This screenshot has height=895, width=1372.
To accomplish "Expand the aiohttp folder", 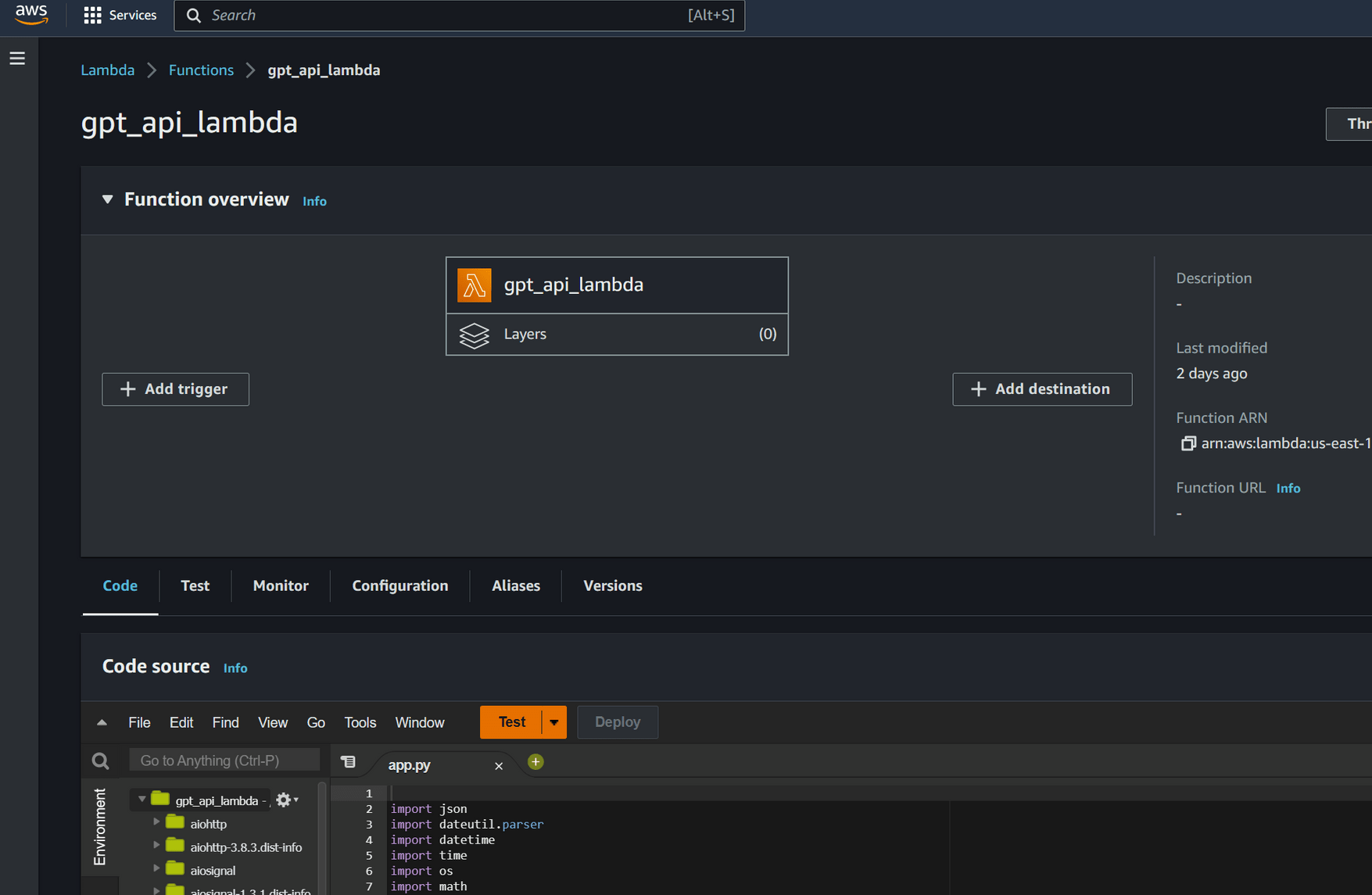I will click(156, 823).
